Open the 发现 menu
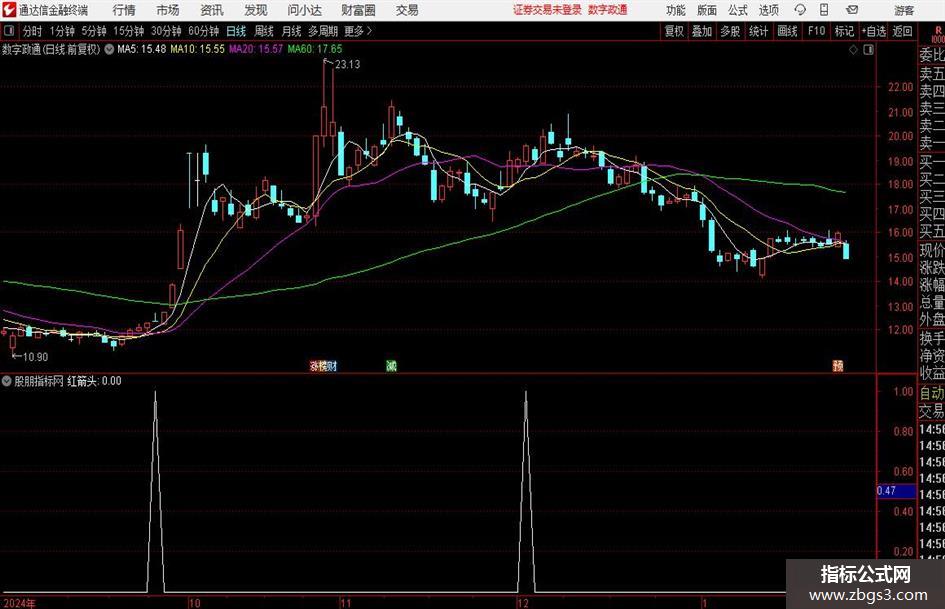 pos(256,10)
